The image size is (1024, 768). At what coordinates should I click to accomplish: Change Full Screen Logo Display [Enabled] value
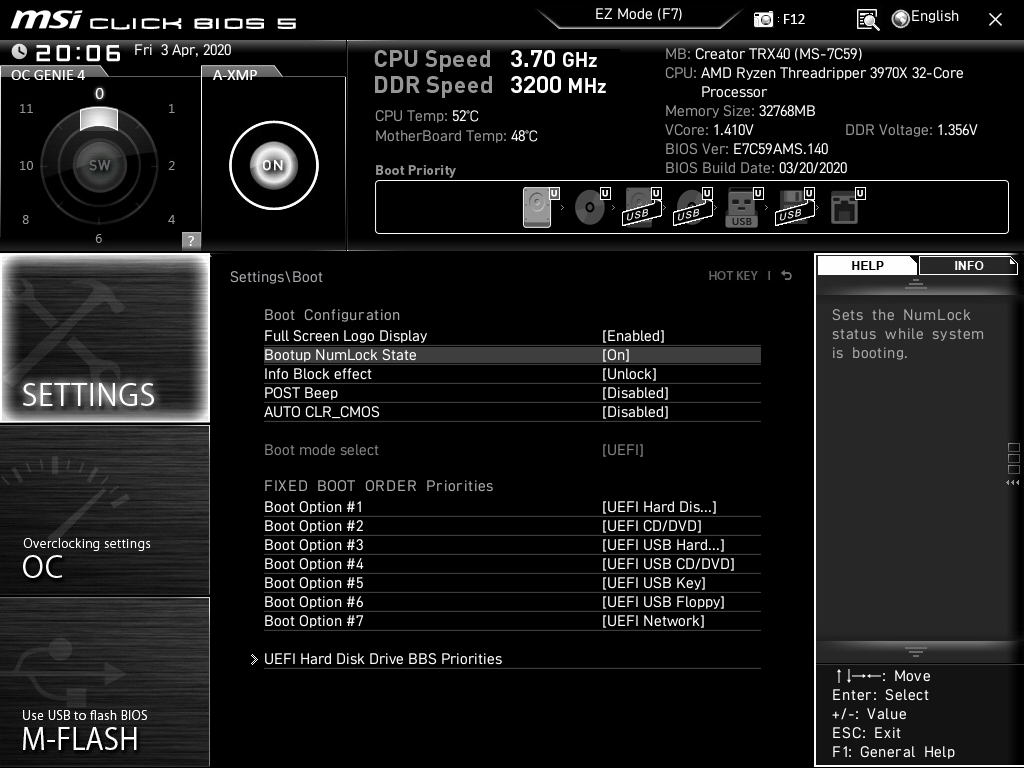(x=633, y=336)
